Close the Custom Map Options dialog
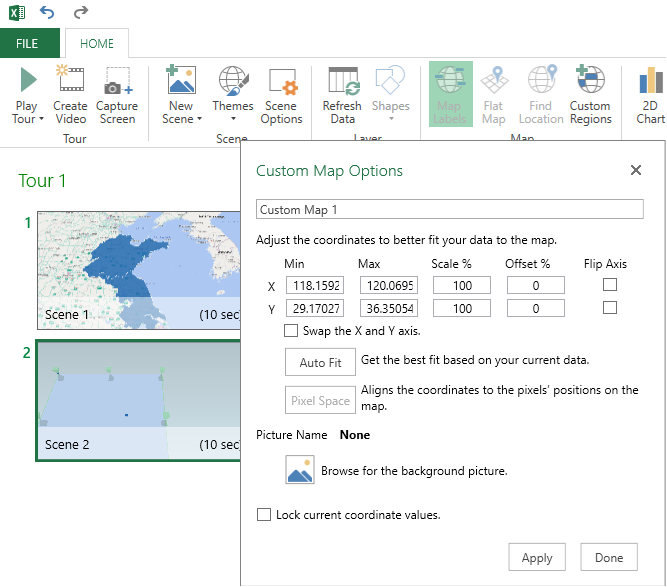Viewport: 667px width, 587px height. tap(636, 170)
